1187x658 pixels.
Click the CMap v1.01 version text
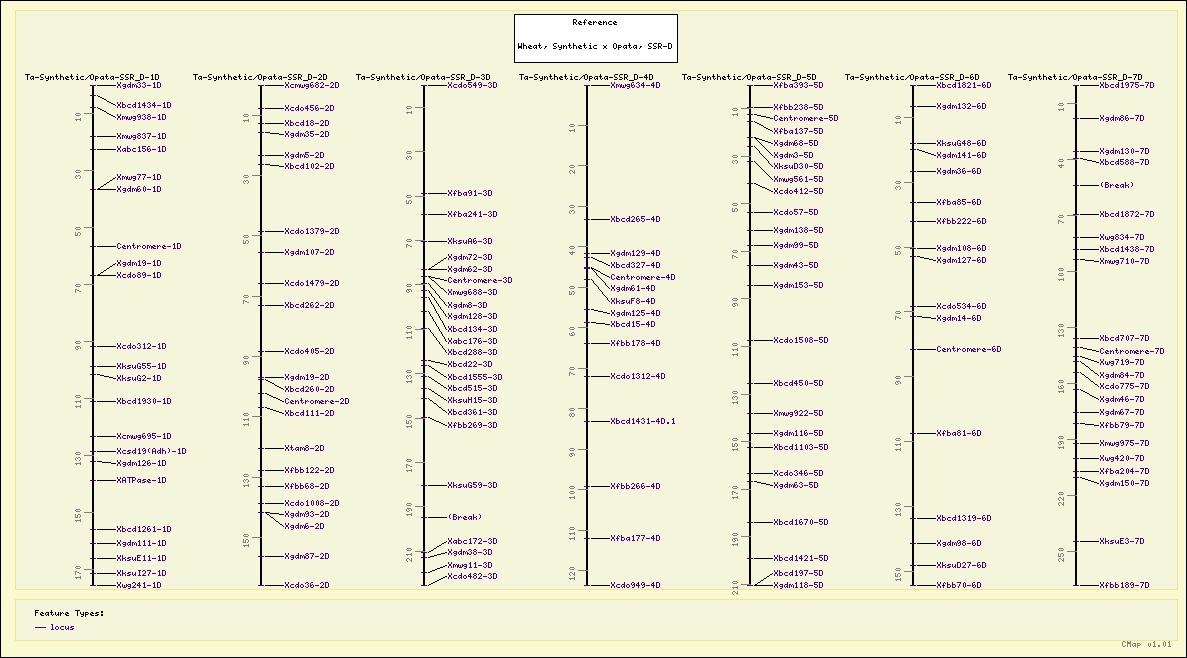pyautogui.click(x=1145, y=644)
